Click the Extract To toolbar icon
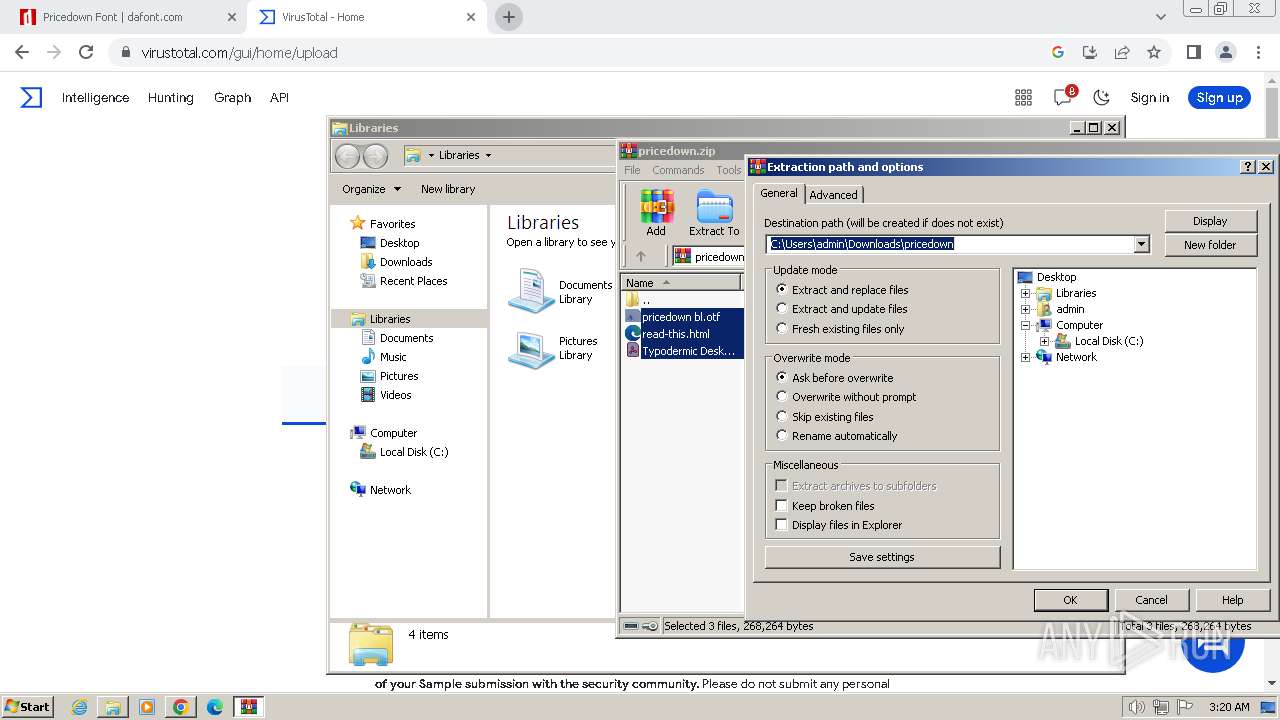 pos(714,213)
